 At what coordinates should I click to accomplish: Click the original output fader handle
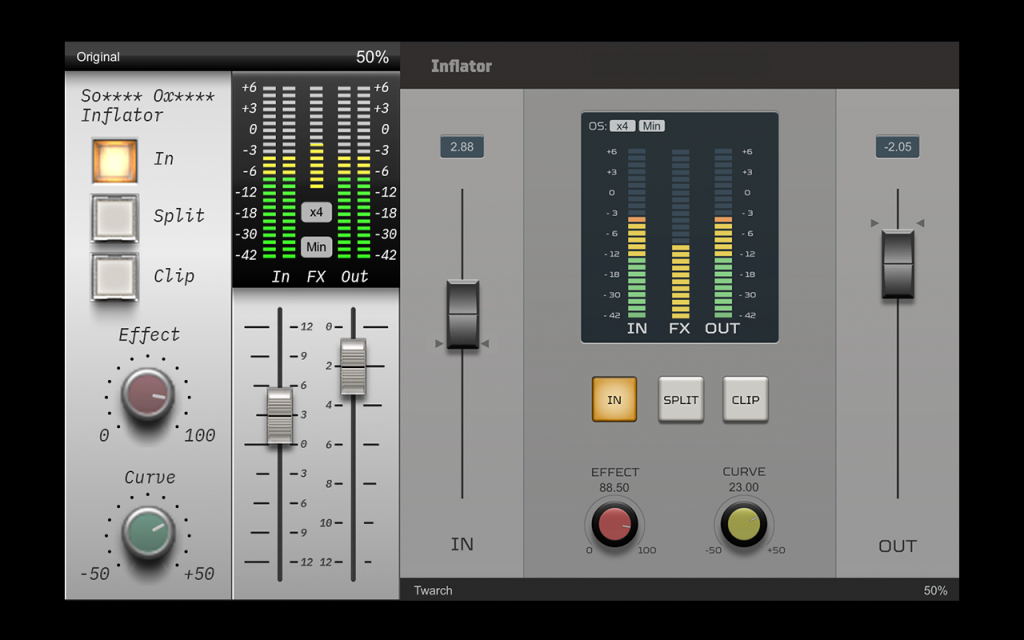pos(353,366)
